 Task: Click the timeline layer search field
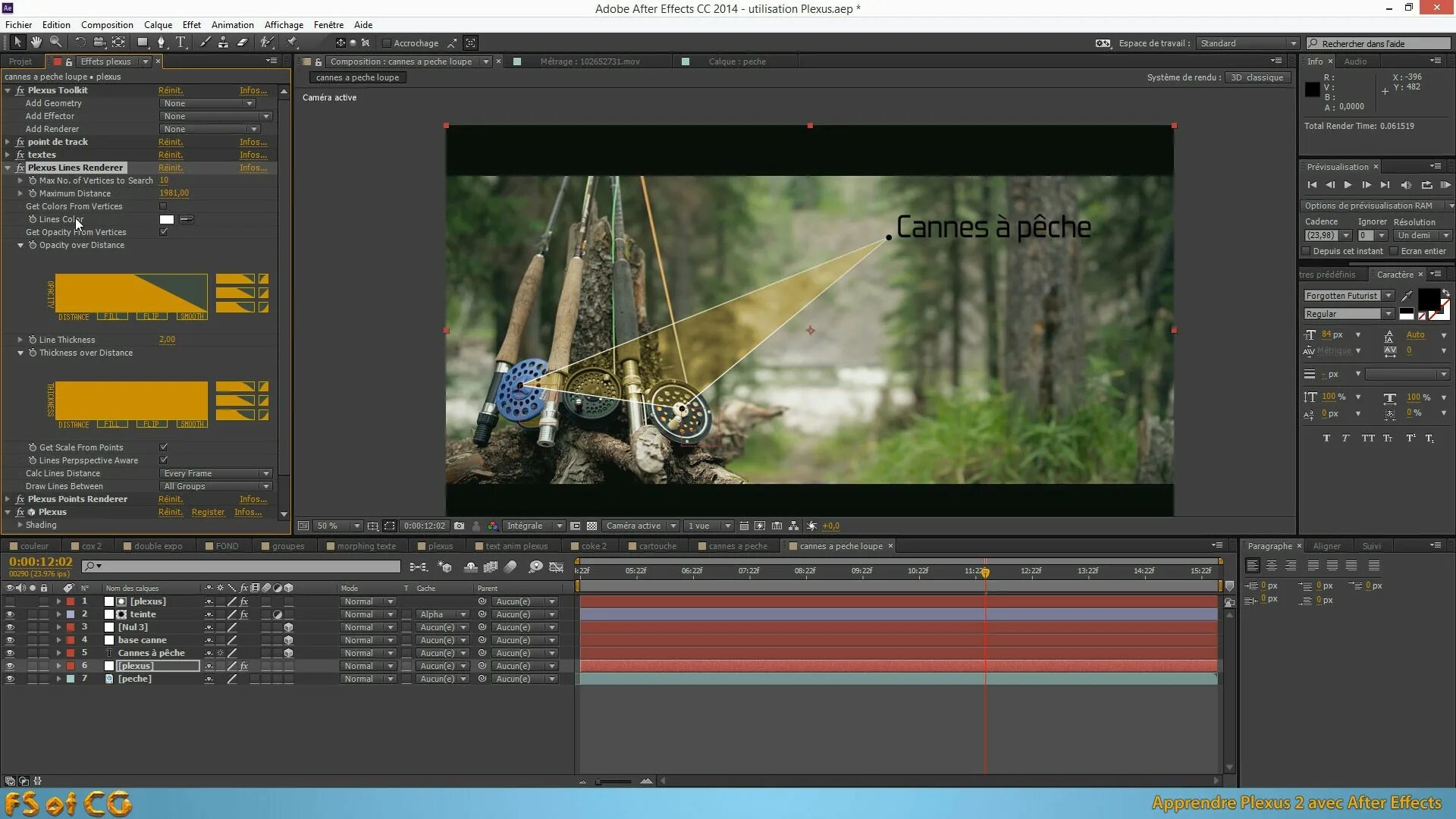pyautogui.click(x=241, y=566)
